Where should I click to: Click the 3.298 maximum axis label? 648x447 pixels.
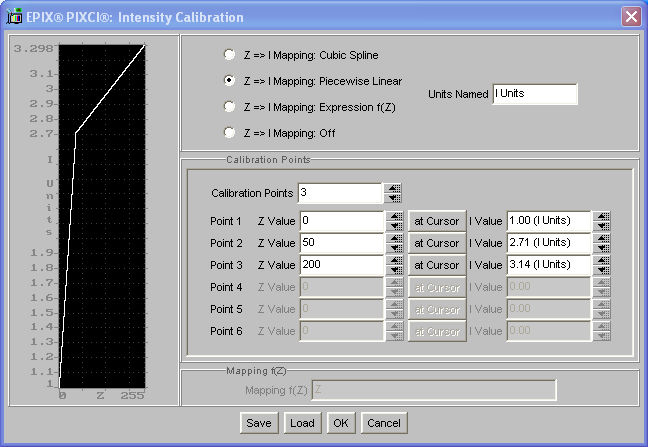coord(33,49)
